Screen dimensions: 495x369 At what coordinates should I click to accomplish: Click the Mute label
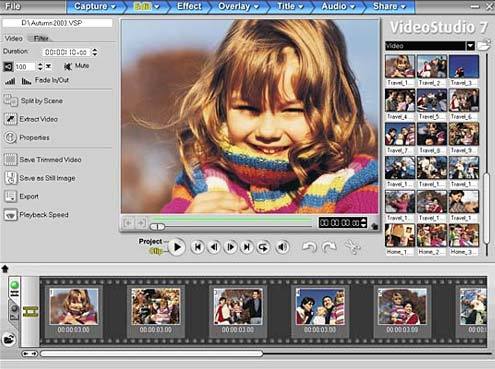pos(82,66)
